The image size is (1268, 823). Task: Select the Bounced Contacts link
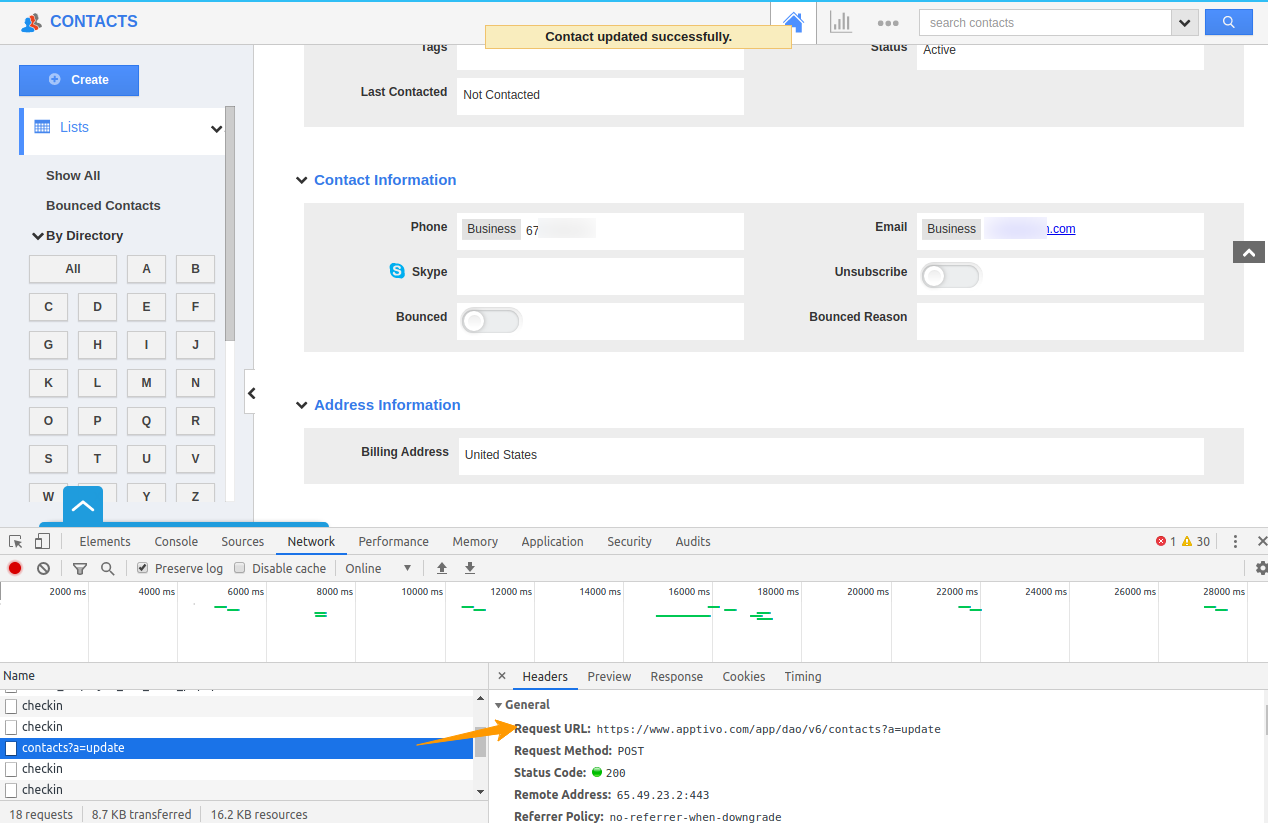(x=103, y=205)
